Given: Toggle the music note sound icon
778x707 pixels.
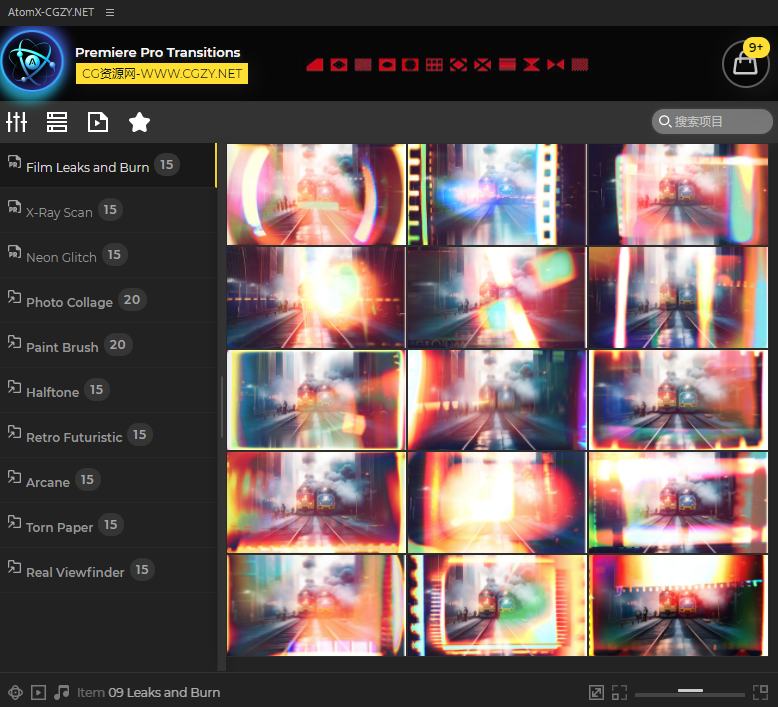Looking at the screenshot, I should click(x=62, y=692).
